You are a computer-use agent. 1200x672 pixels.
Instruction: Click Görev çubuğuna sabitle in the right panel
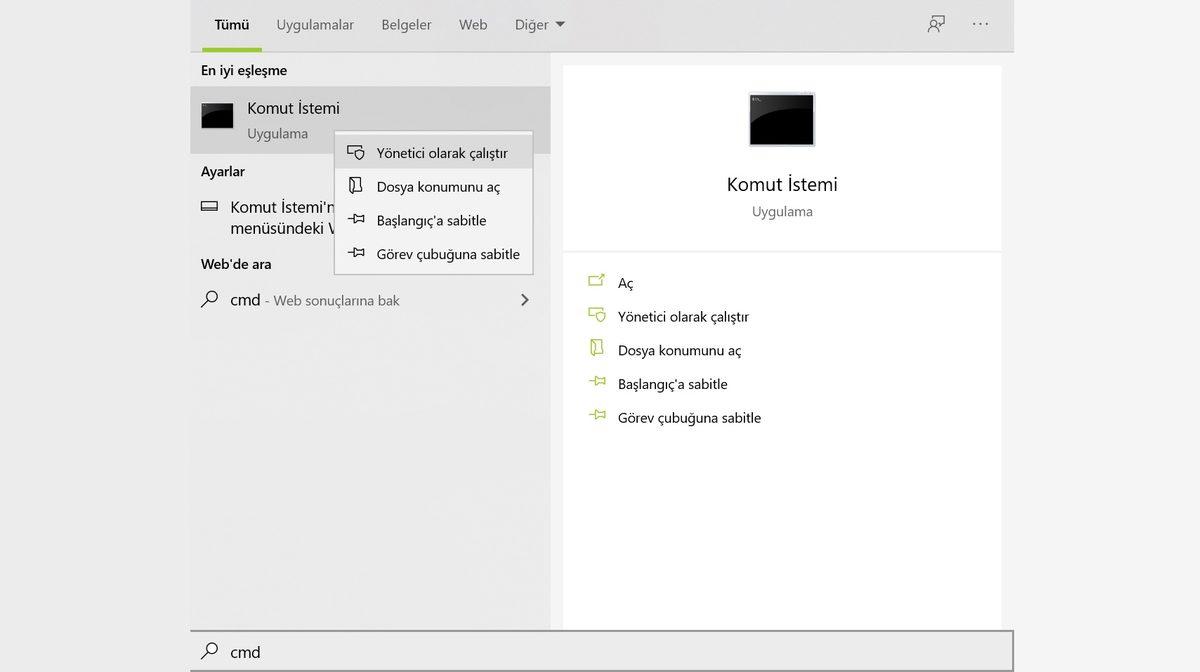coord(688,417)
